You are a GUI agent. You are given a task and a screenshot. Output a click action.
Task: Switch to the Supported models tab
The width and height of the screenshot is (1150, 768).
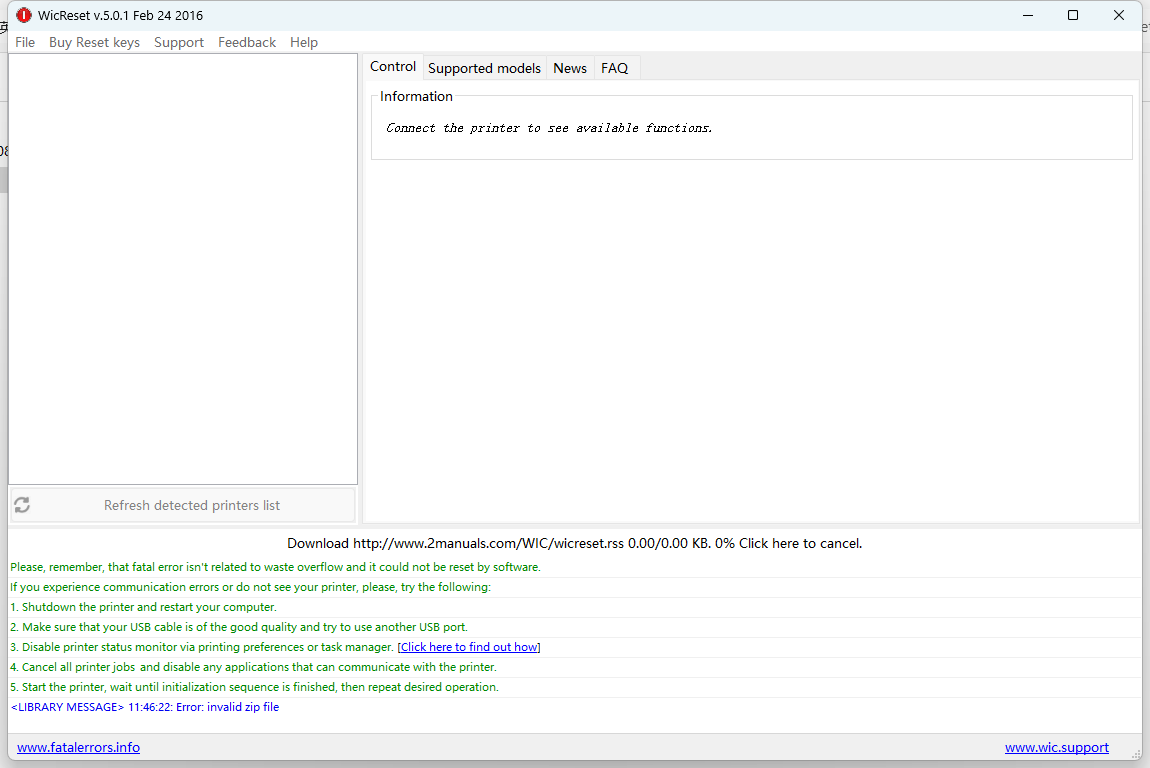(484, 68)
